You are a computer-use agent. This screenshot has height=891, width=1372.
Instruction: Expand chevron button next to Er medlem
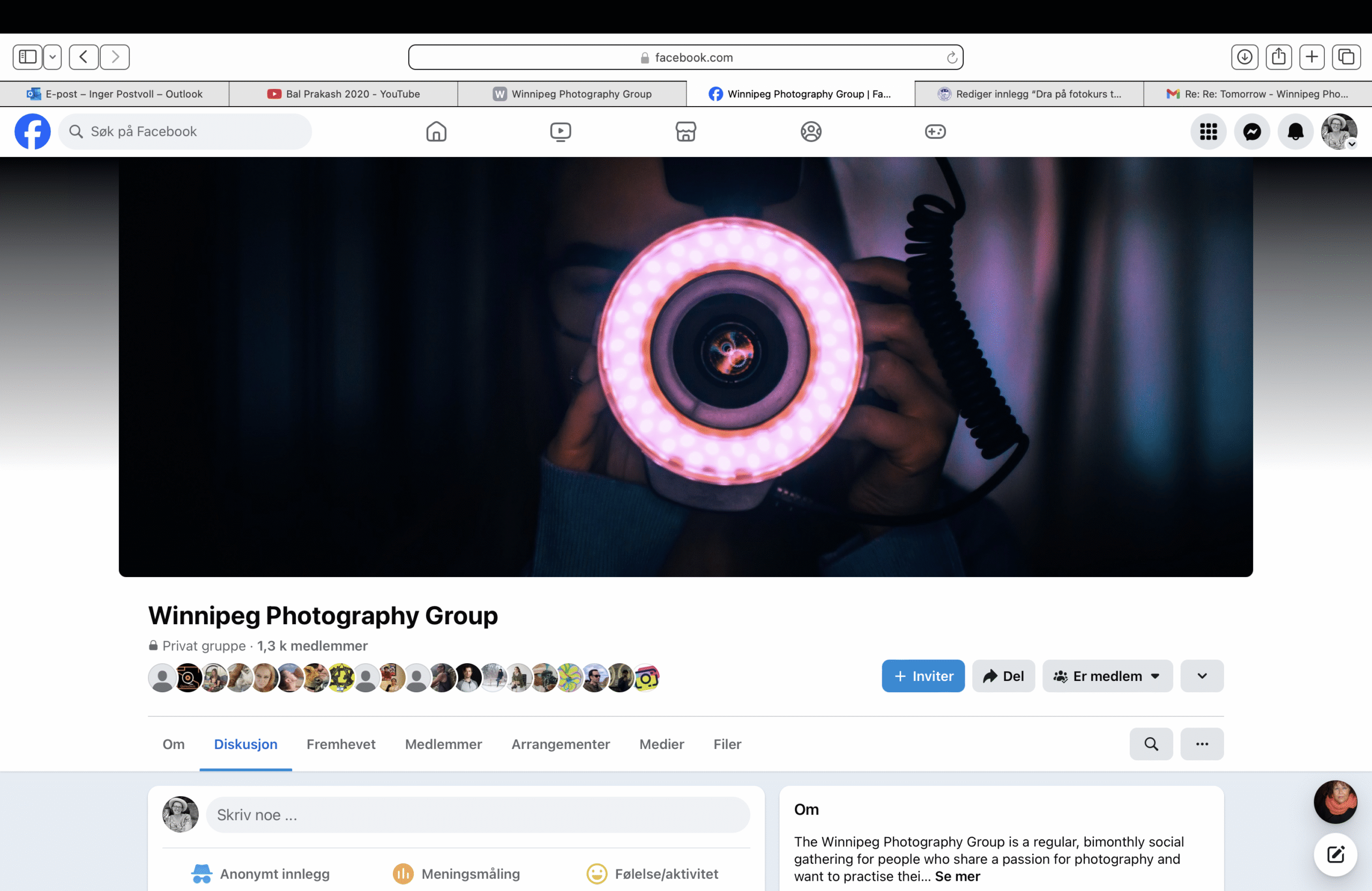[1202, 676]
